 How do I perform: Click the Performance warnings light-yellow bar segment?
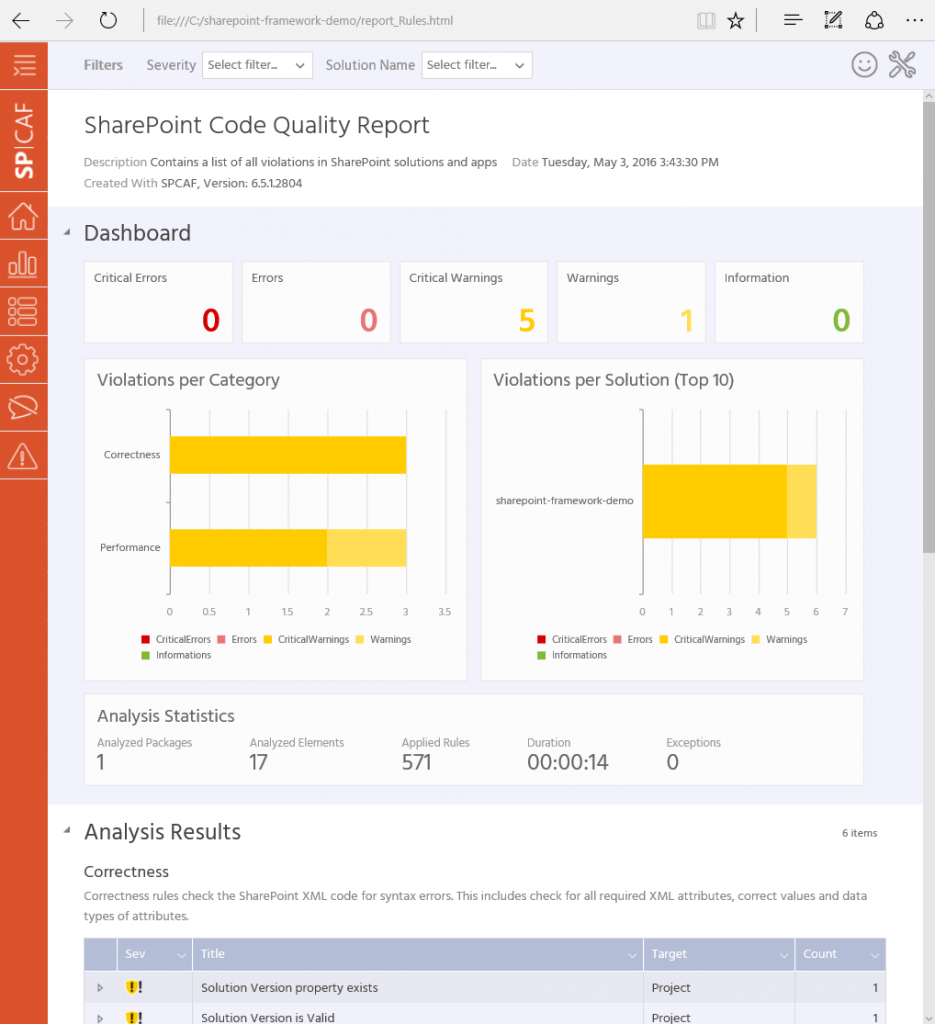[366, 547]
